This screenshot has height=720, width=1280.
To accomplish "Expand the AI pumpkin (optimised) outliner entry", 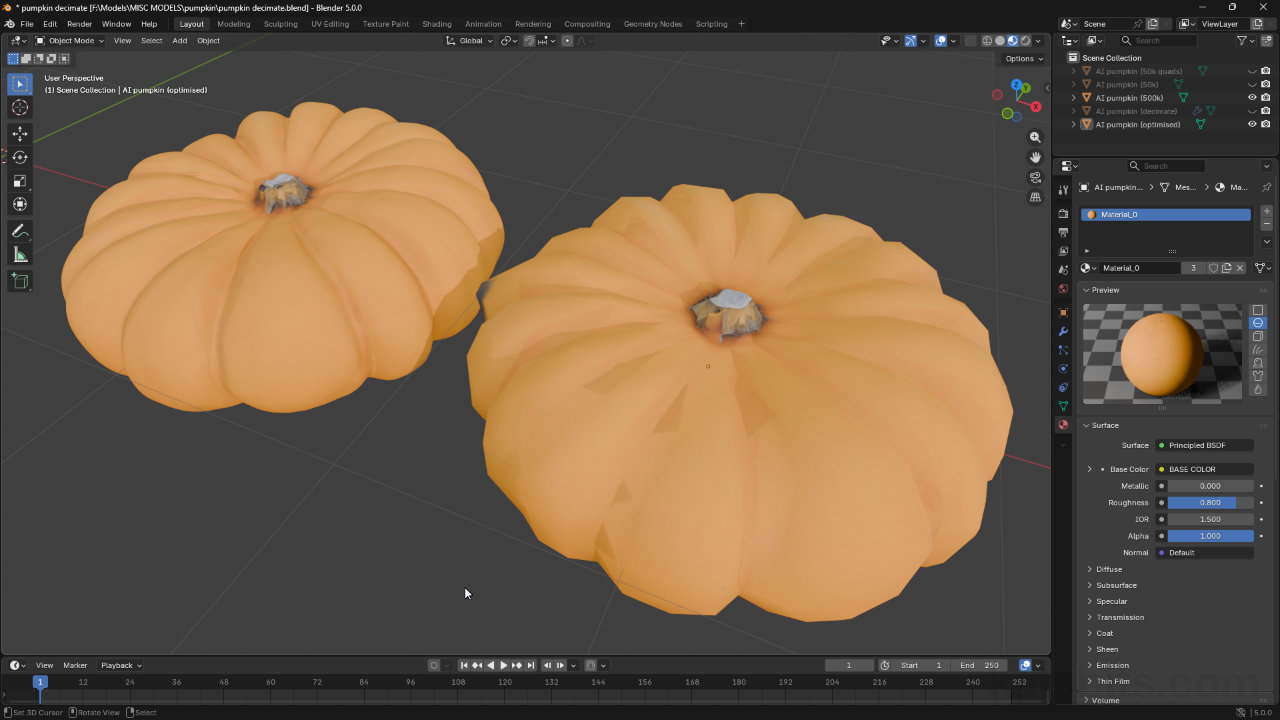I will pos(1076,124).
